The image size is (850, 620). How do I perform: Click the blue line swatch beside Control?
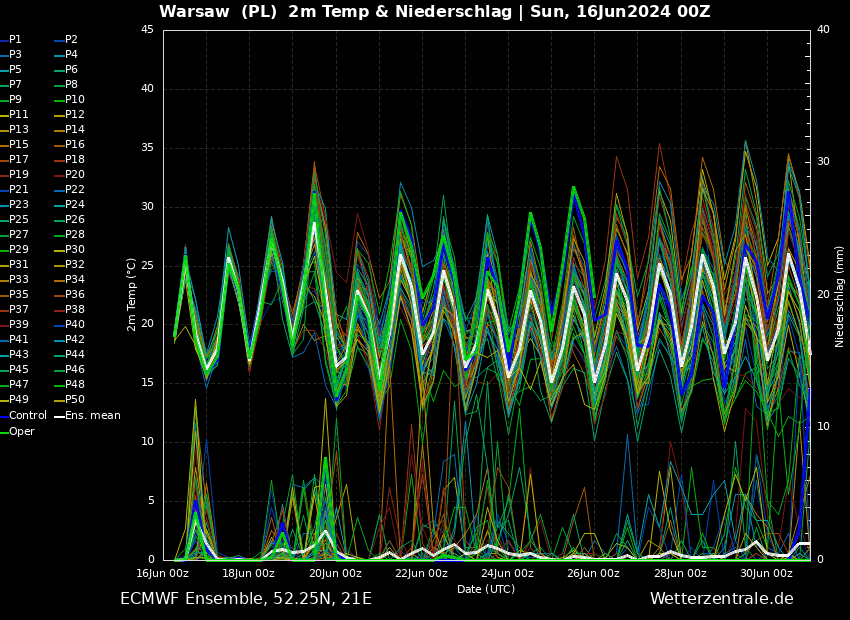pos(4,416)
